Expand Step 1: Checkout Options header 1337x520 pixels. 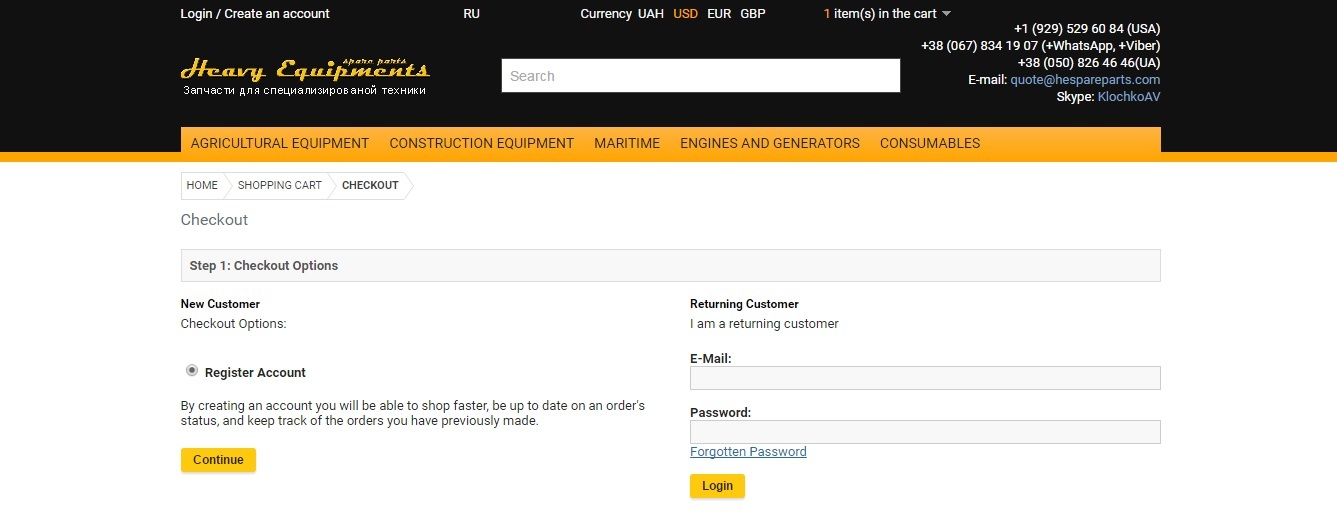[x=670, y=266]
